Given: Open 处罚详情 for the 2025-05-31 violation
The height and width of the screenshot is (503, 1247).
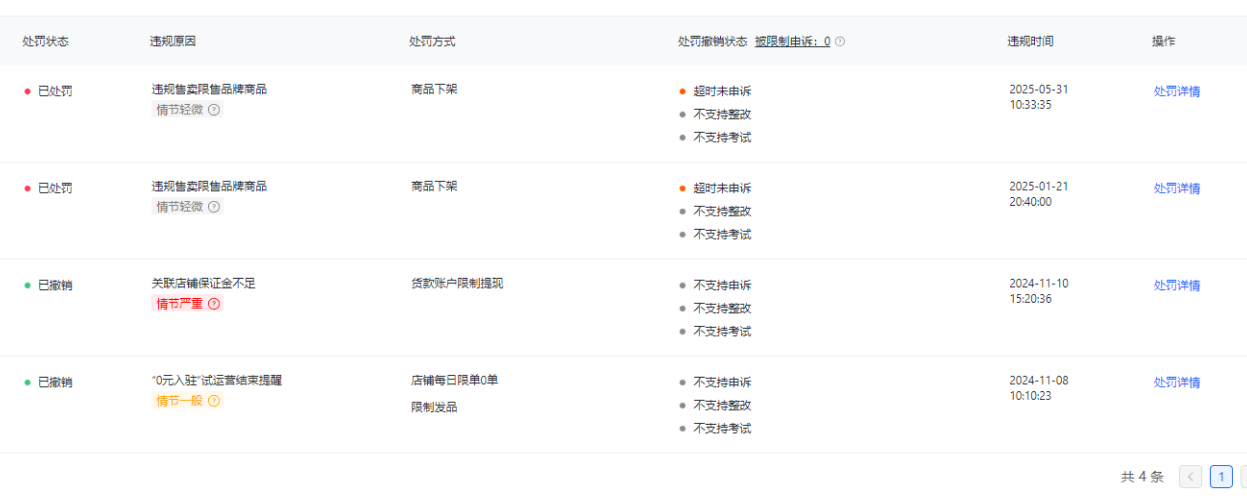Looking at the screenshot, I should click(1176, 91).
